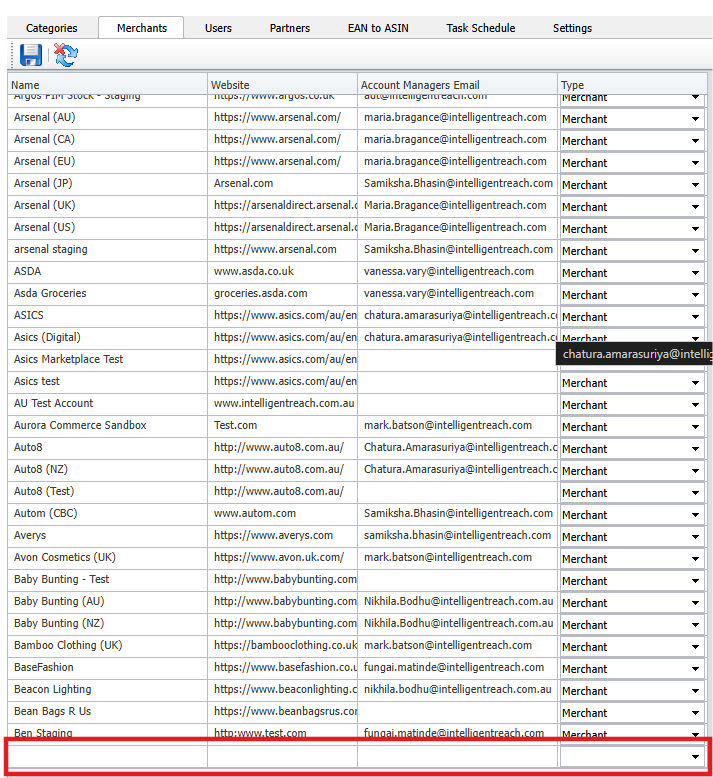Image resolution: width=713 pixels, height=778 pixels.
Task: Open Type dropdown for Averys row
Action: [695, 537]
